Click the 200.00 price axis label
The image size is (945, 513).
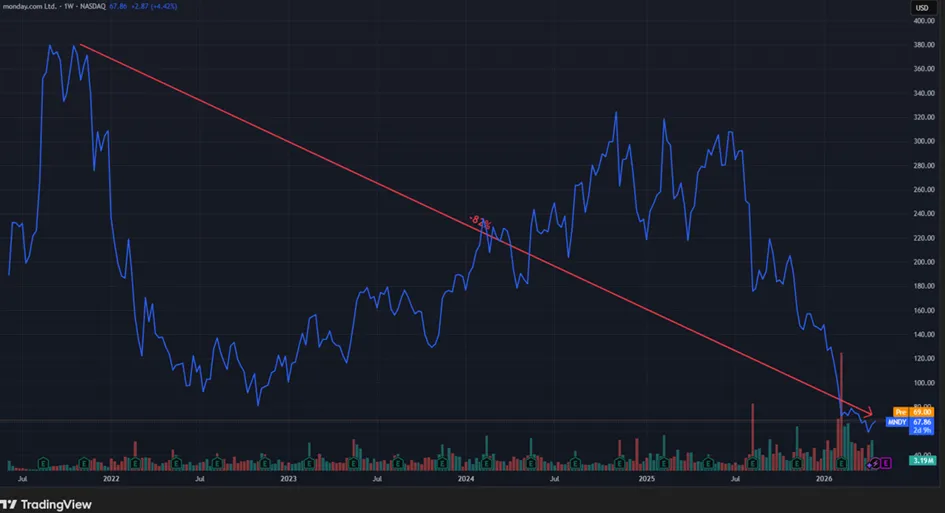[x=924, y=262]
